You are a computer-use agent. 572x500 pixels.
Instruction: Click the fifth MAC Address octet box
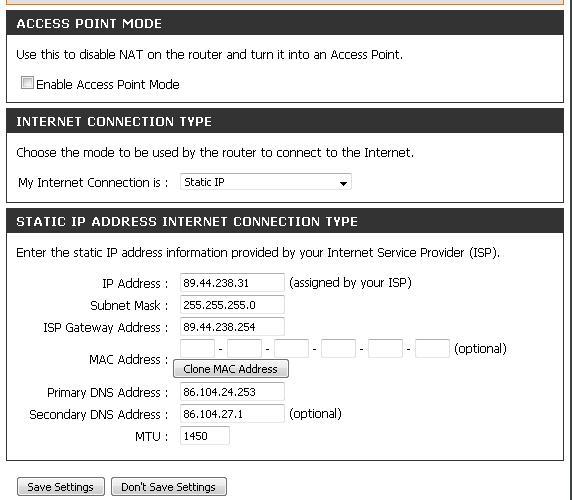385,348
